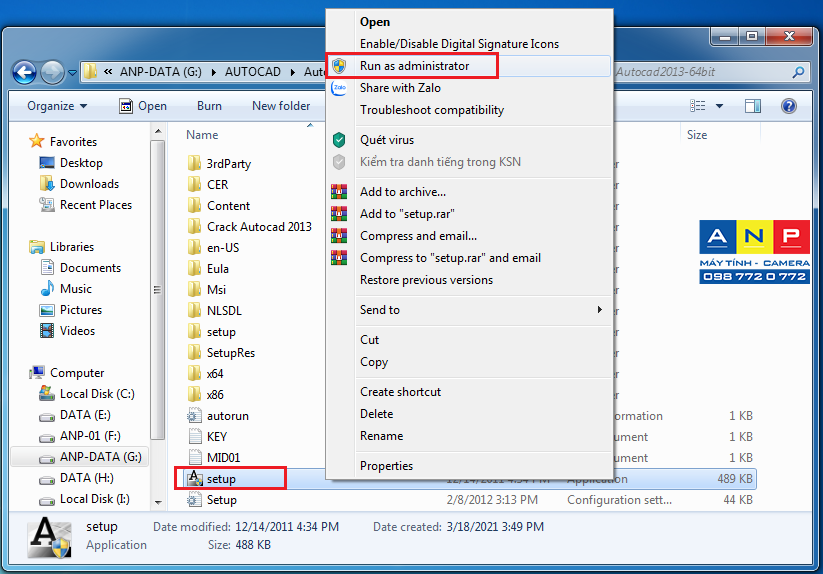Select Libraries in the navigation pane

click(x=61, y=247)
